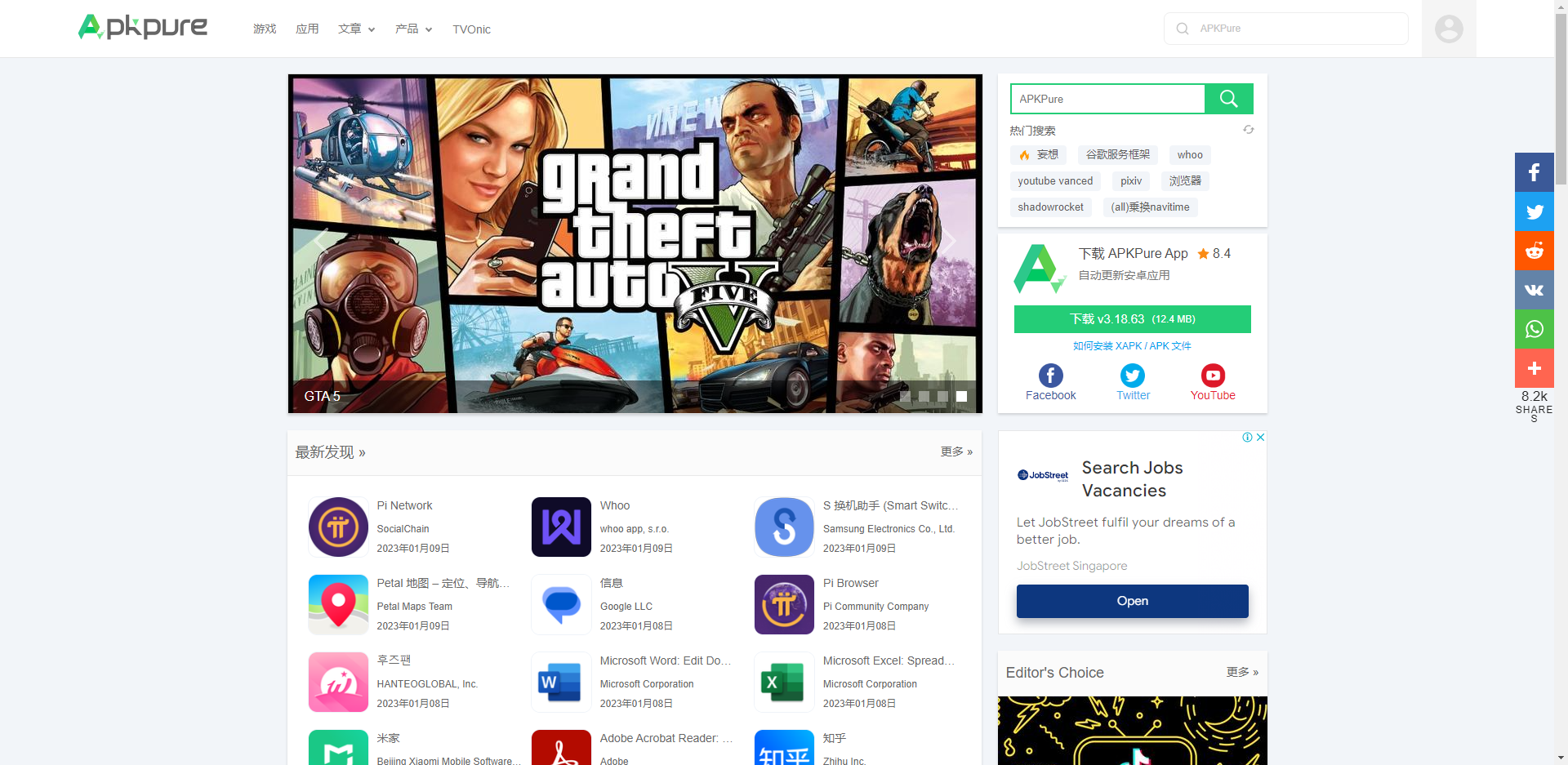Image resolution: width=1568 pixels, height=765 pixels.
Task: Open TVOnic navigation link
Action: (472, 29)
